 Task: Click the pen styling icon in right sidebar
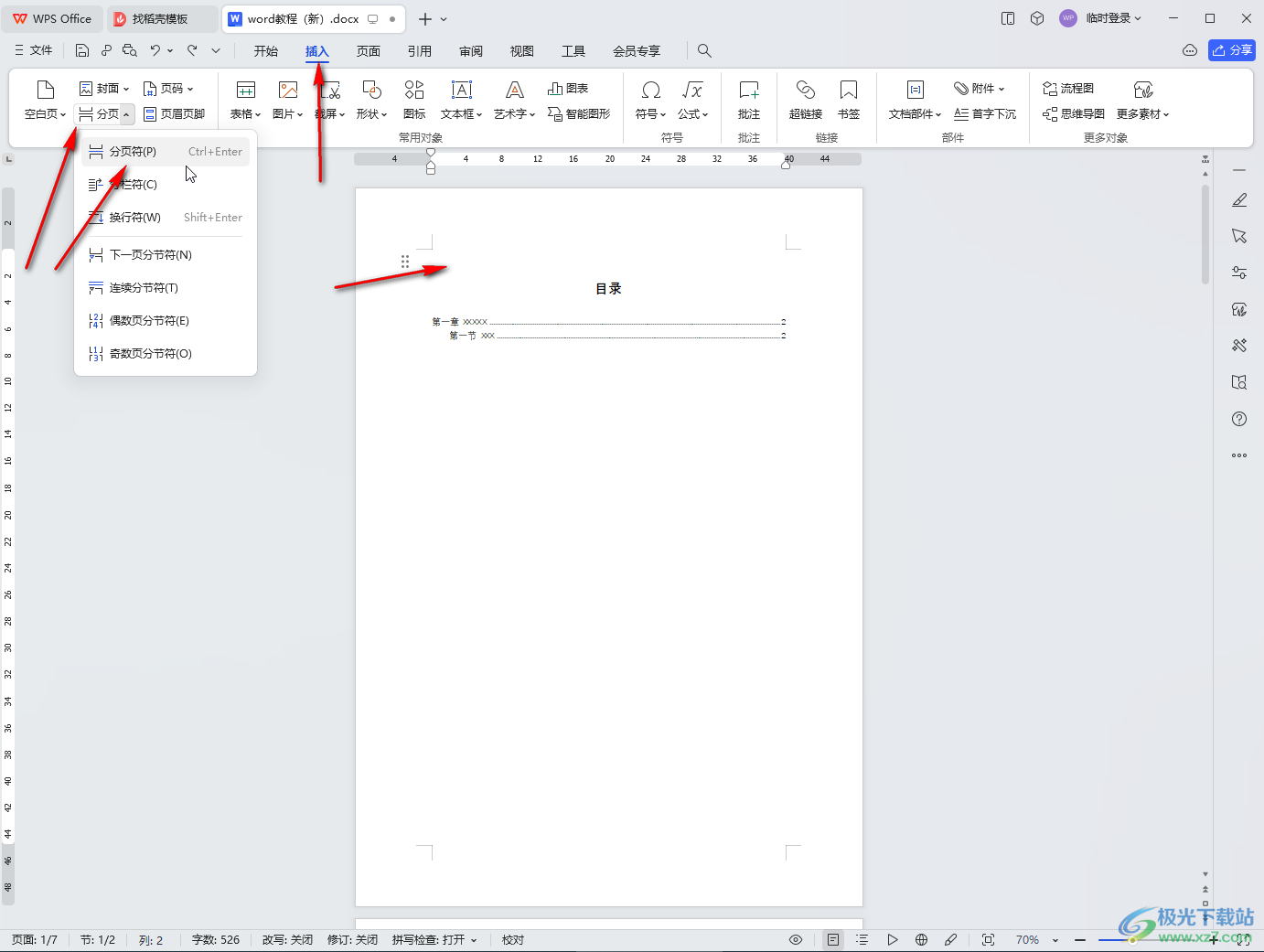[1239, 199]
